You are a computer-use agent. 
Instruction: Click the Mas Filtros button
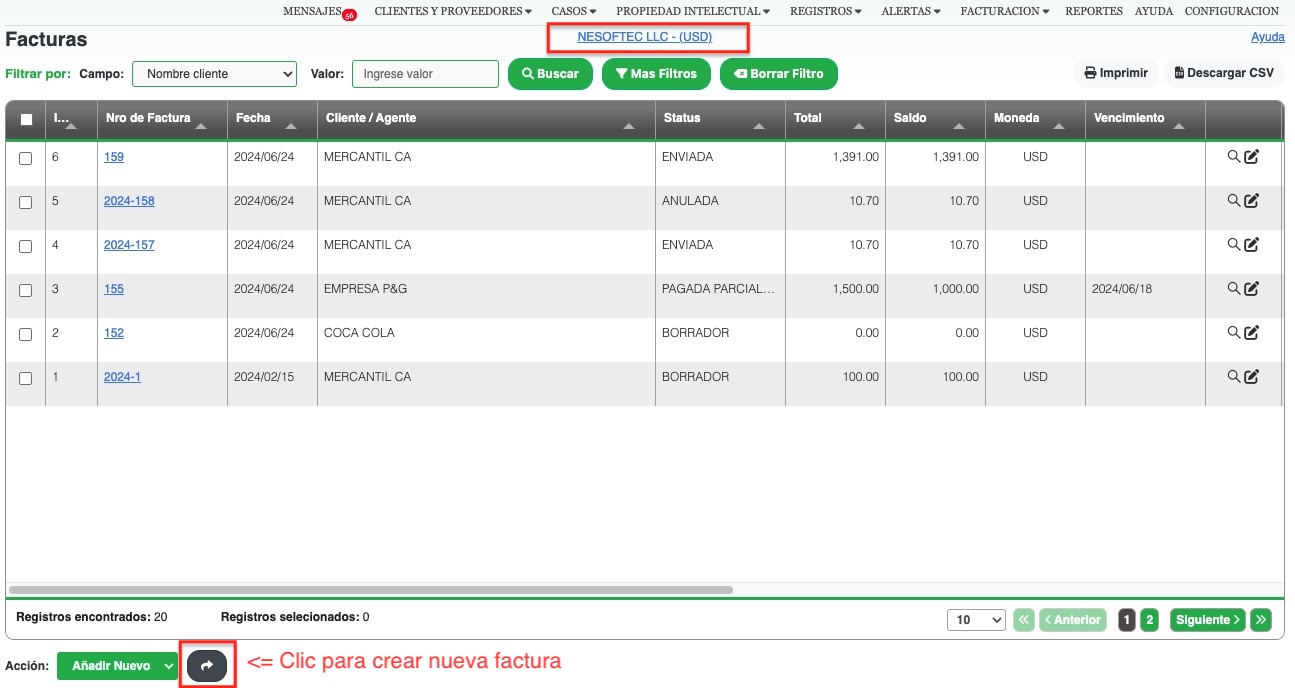click(656, 73)
